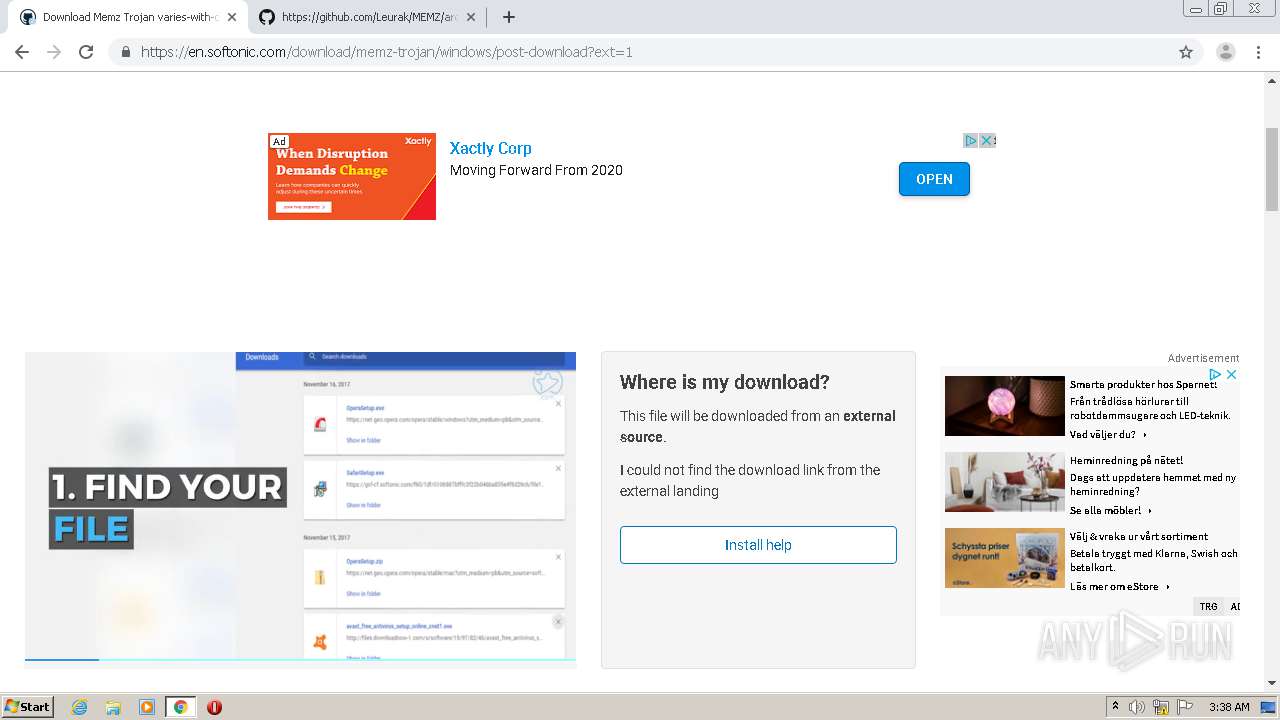
Task: Open the volume speaker tray icon
Action: tap(1137, 707)
